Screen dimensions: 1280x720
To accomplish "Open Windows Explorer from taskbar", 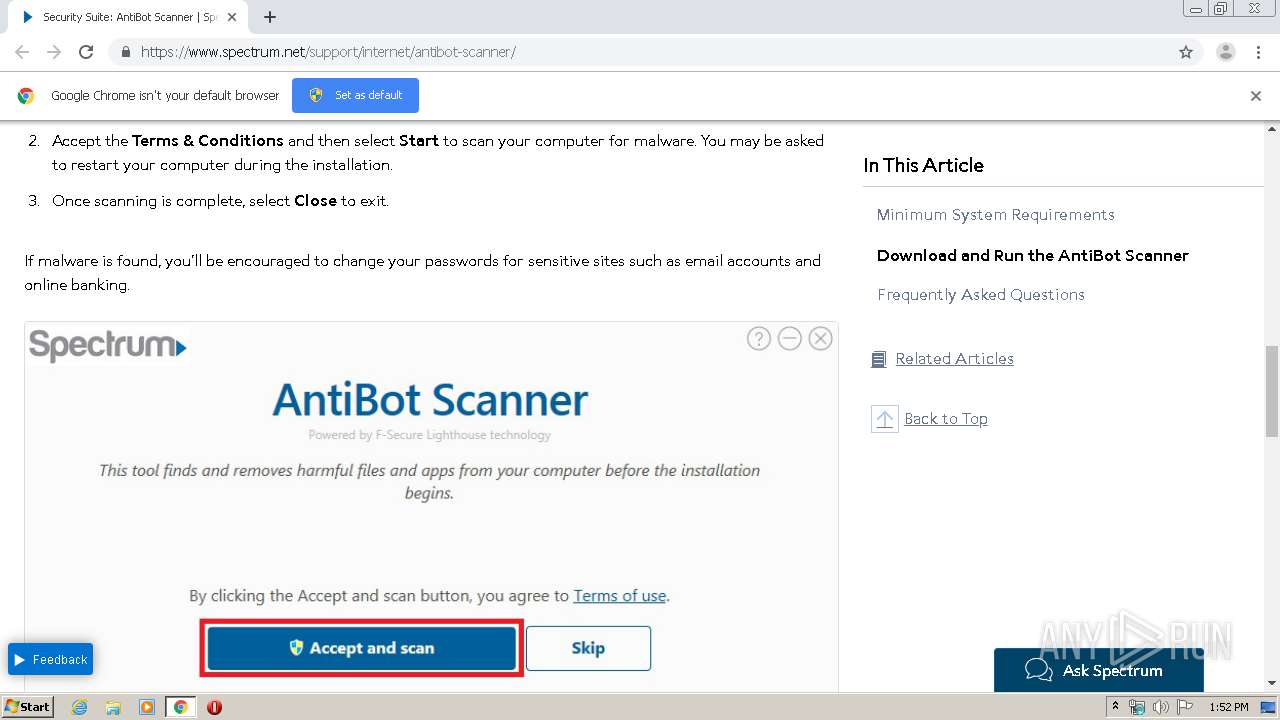I will (113, 707).
